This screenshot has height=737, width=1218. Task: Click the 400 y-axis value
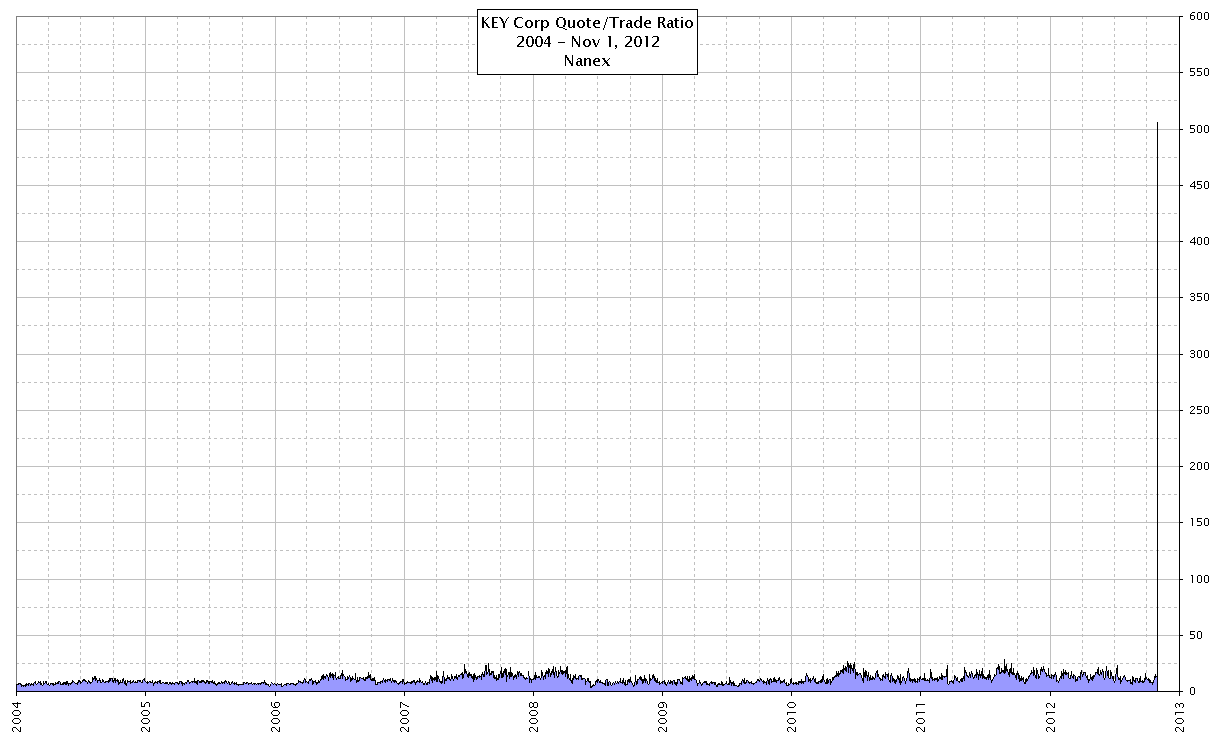1199,241
